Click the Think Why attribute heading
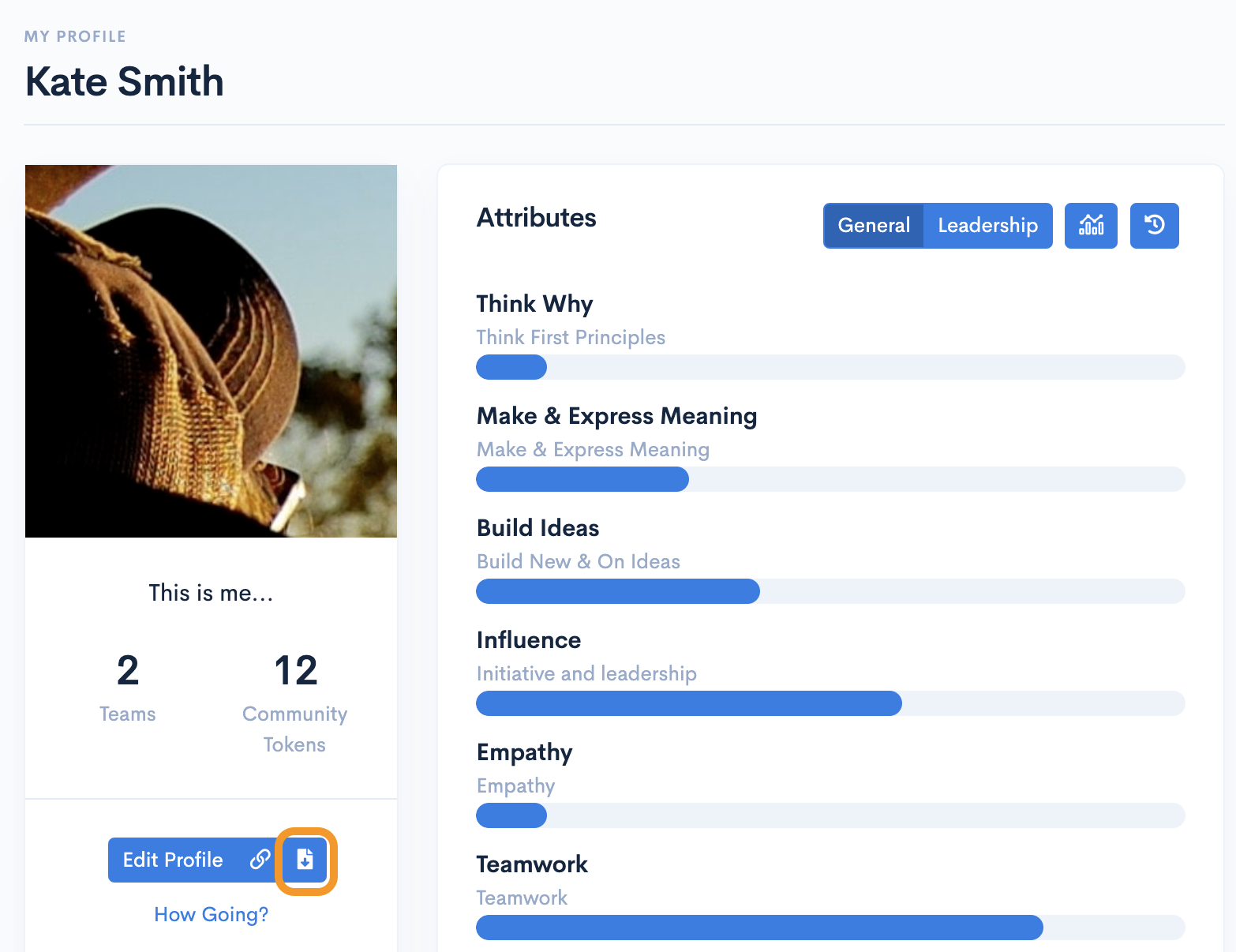1236x952 pixels. pyautogui.click(x=534, y=304)
